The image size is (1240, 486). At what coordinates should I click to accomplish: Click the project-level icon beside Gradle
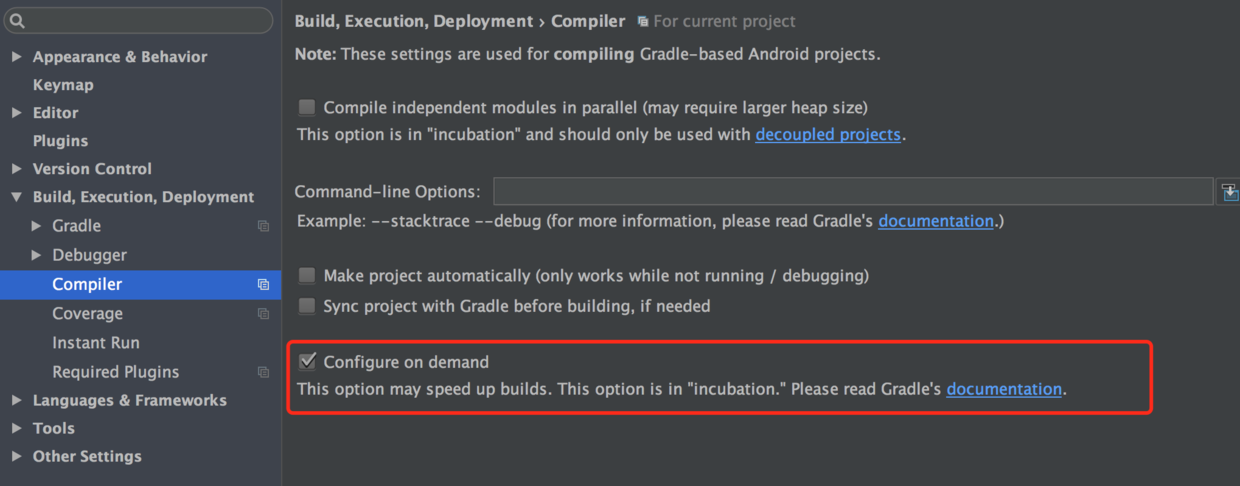coord(263,226)
